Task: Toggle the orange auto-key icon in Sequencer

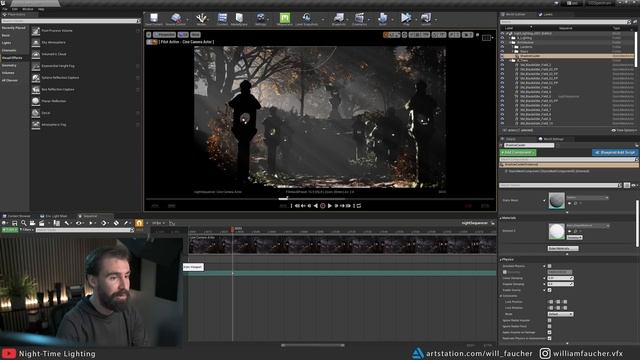Action: tap(139, 223)
